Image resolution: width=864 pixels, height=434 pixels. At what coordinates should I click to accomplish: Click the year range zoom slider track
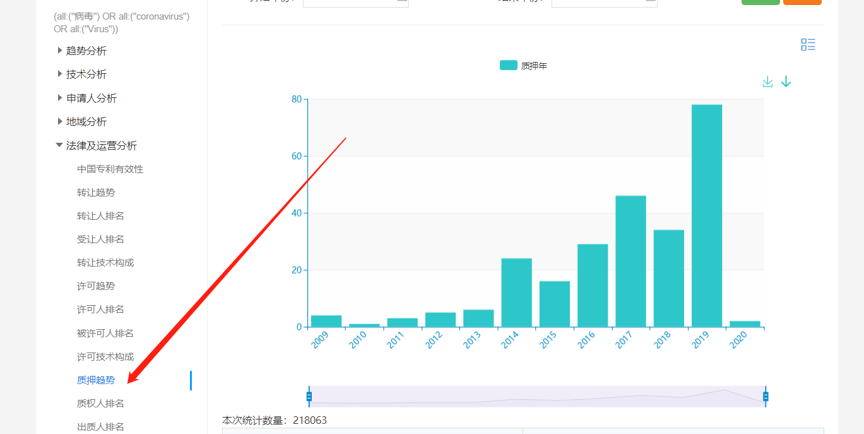(537, 397)
